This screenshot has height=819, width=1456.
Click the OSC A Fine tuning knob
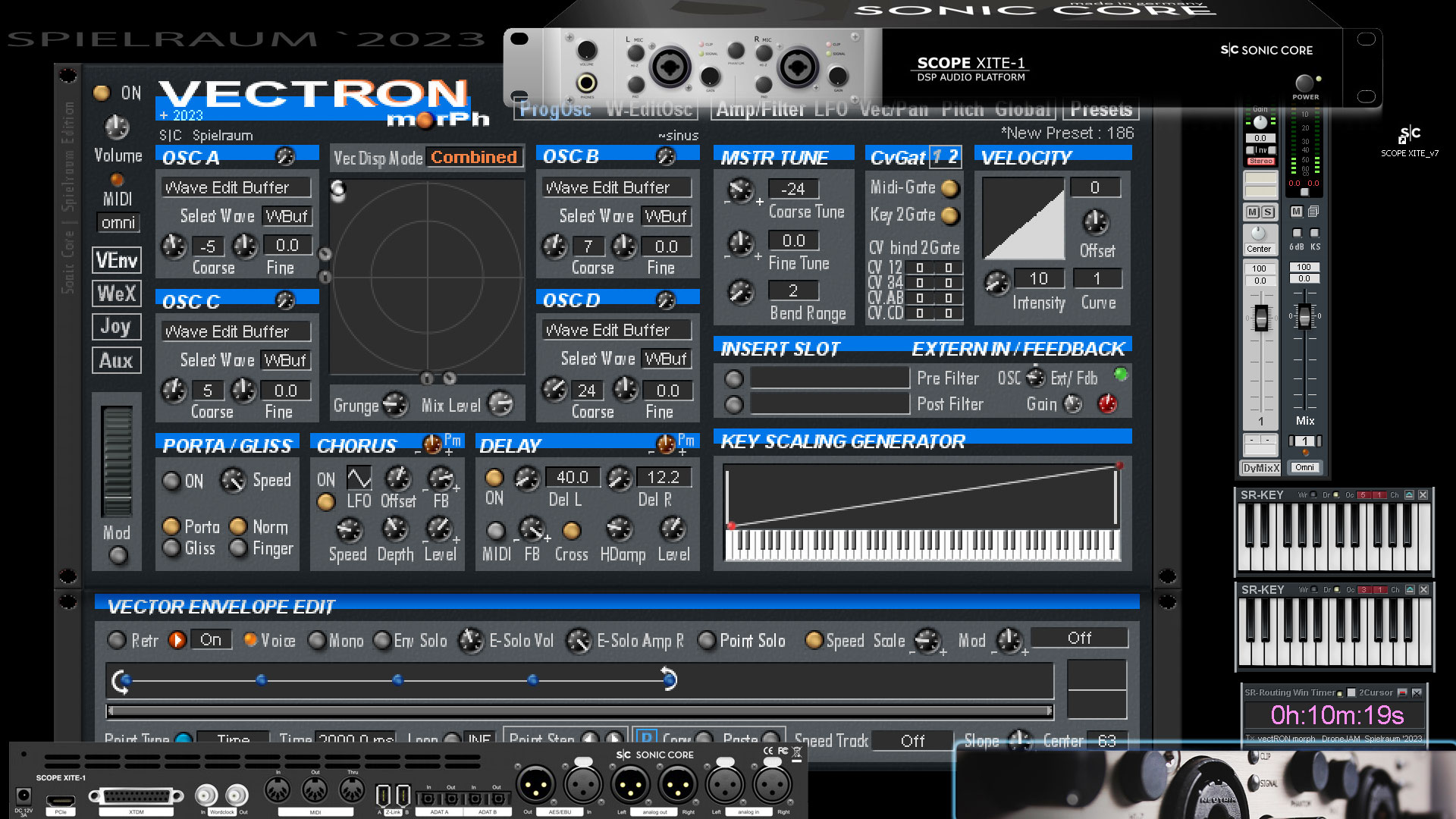[245, 245]
